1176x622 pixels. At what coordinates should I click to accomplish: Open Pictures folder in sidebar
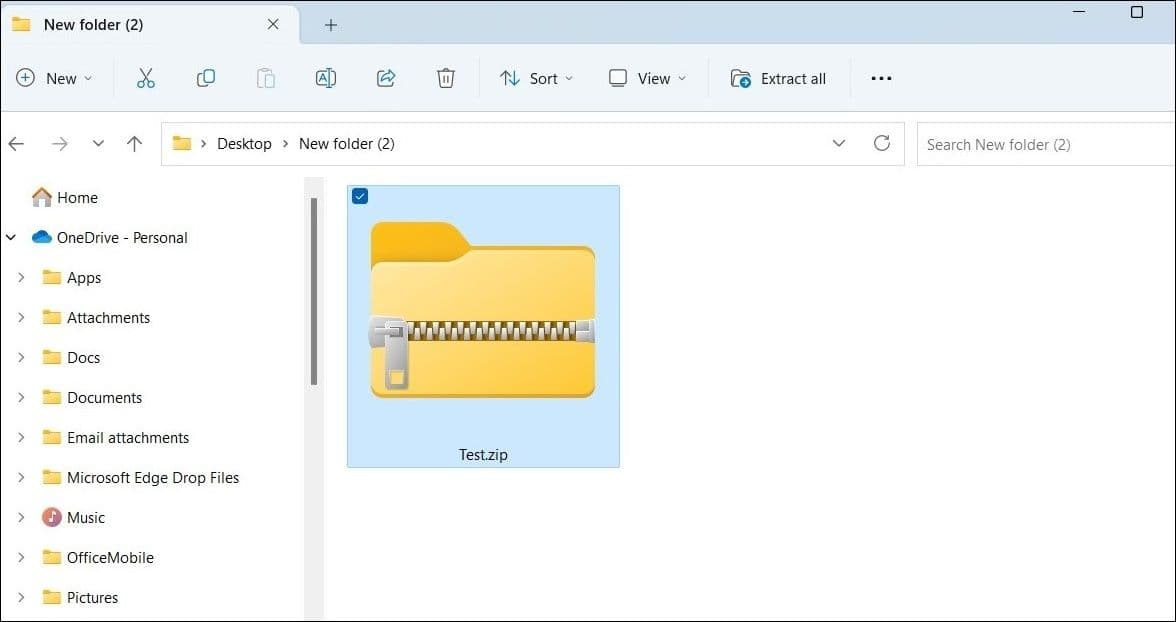tap(80, 597)
